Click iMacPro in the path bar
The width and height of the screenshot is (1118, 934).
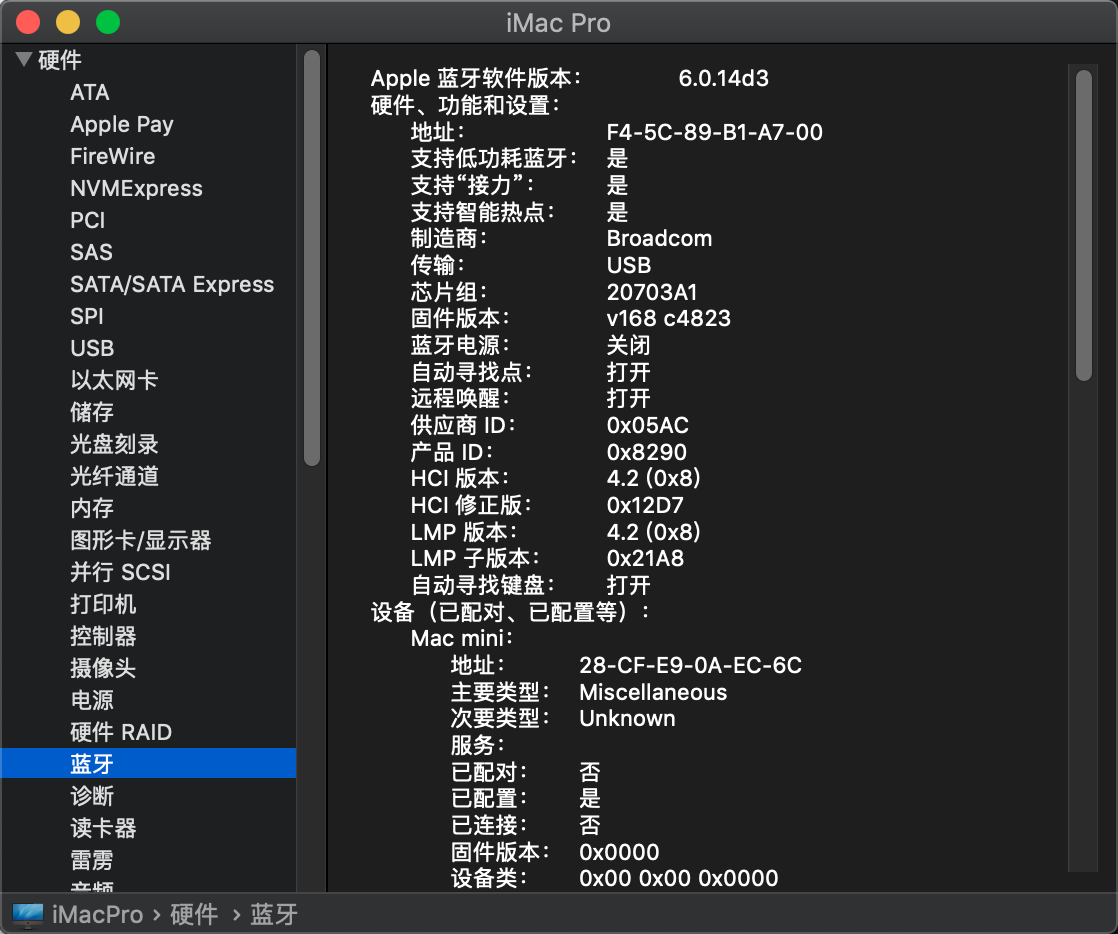(98, 915)
